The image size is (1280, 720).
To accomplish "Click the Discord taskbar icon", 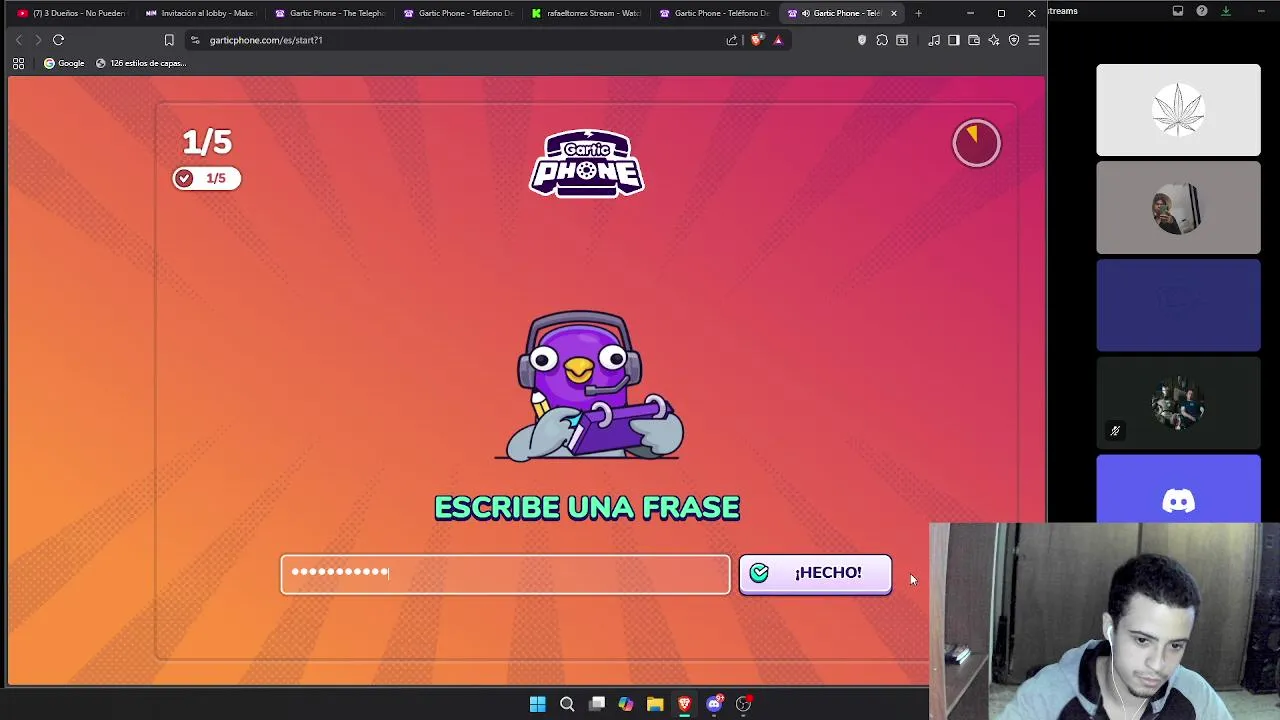I will tap(714, 704).
